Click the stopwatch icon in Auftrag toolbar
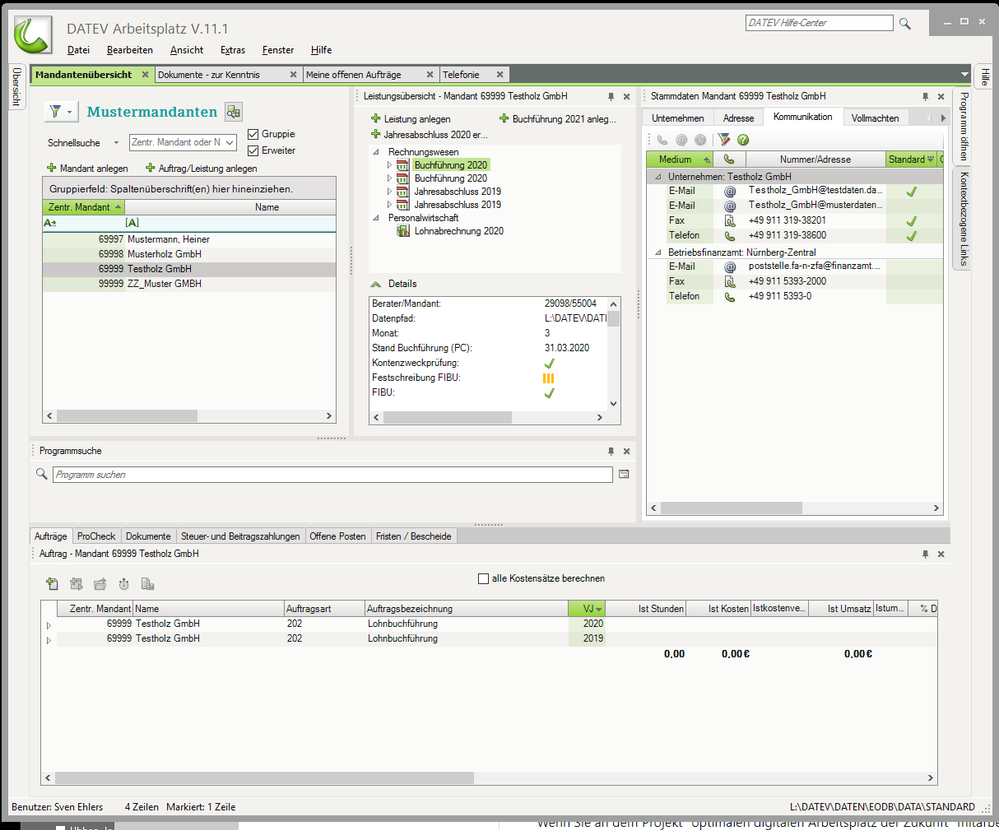This screenshot has width=999, height=830. (x=124, y=584)
